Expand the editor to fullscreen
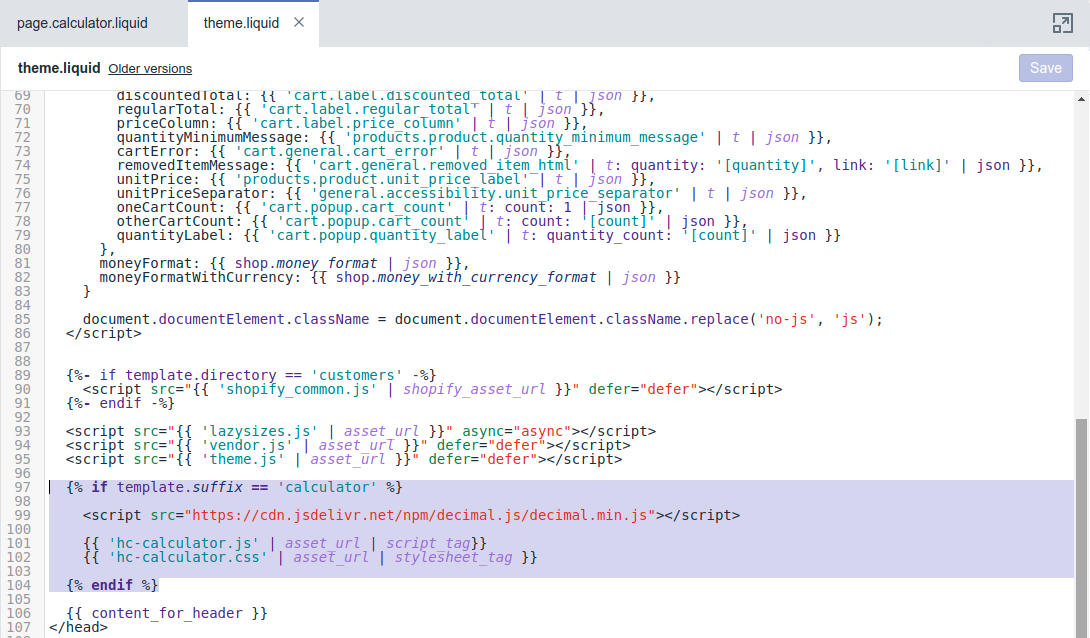The image size is (1090, 638). [x=1062, y=23]
